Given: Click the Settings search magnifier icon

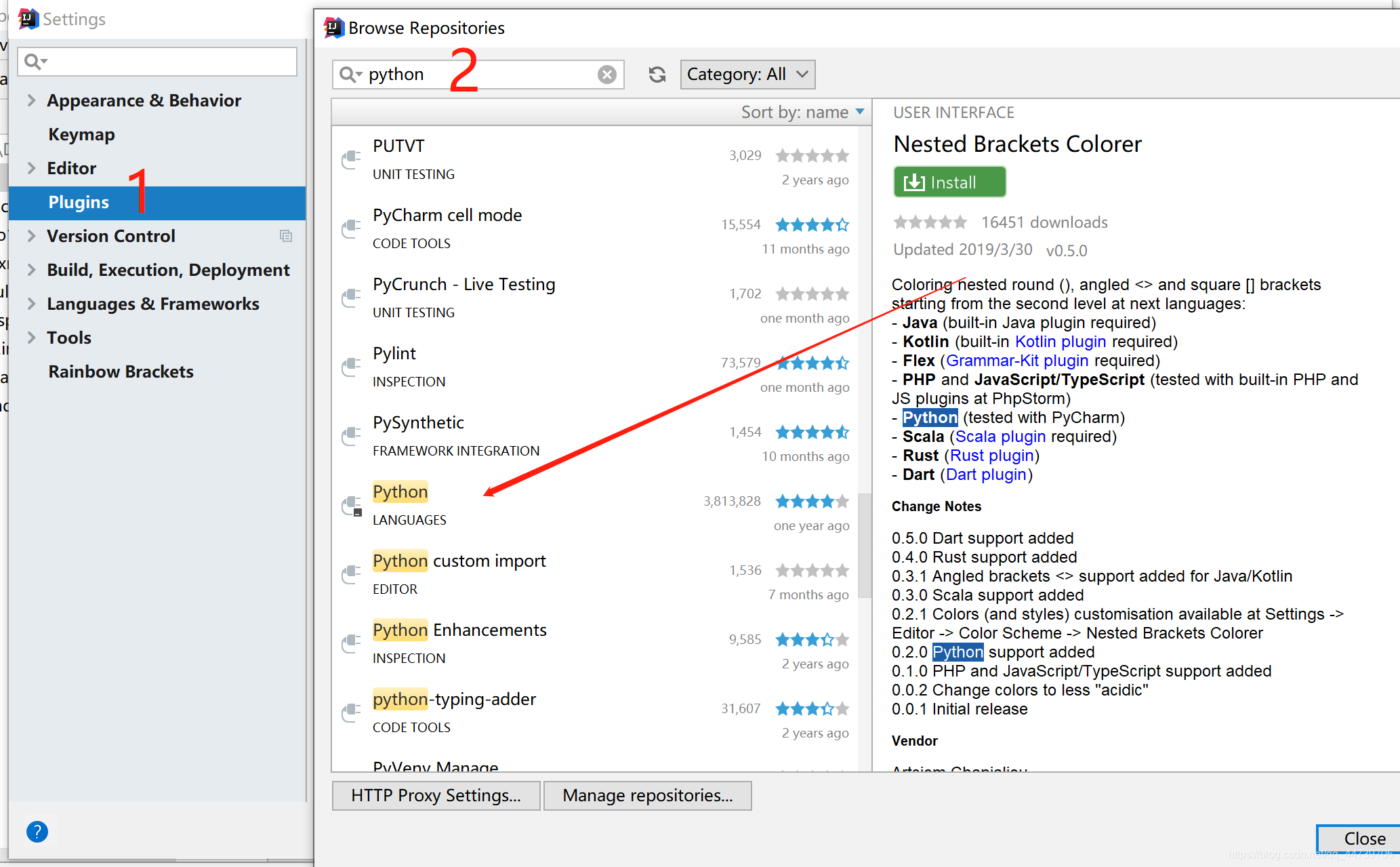Looking at the screenshot, I should pyautogui.click(x=32, y=62).
